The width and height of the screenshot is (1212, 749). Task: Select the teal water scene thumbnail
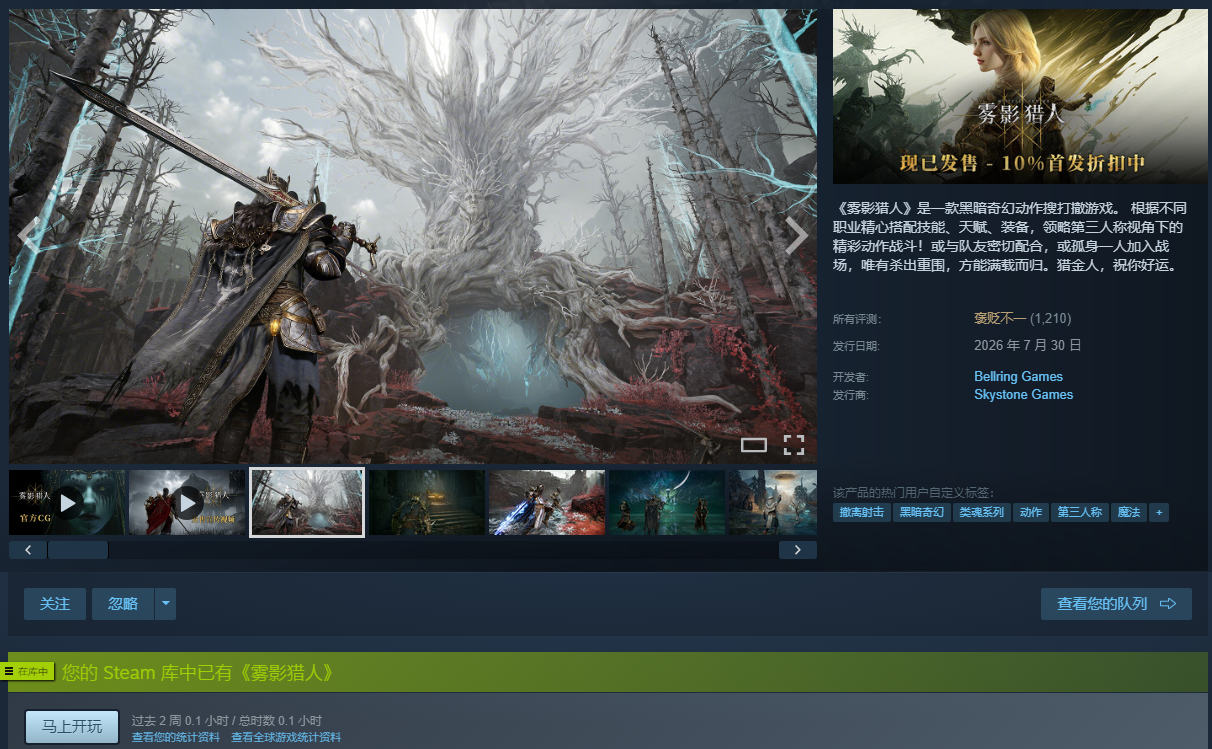667,502
